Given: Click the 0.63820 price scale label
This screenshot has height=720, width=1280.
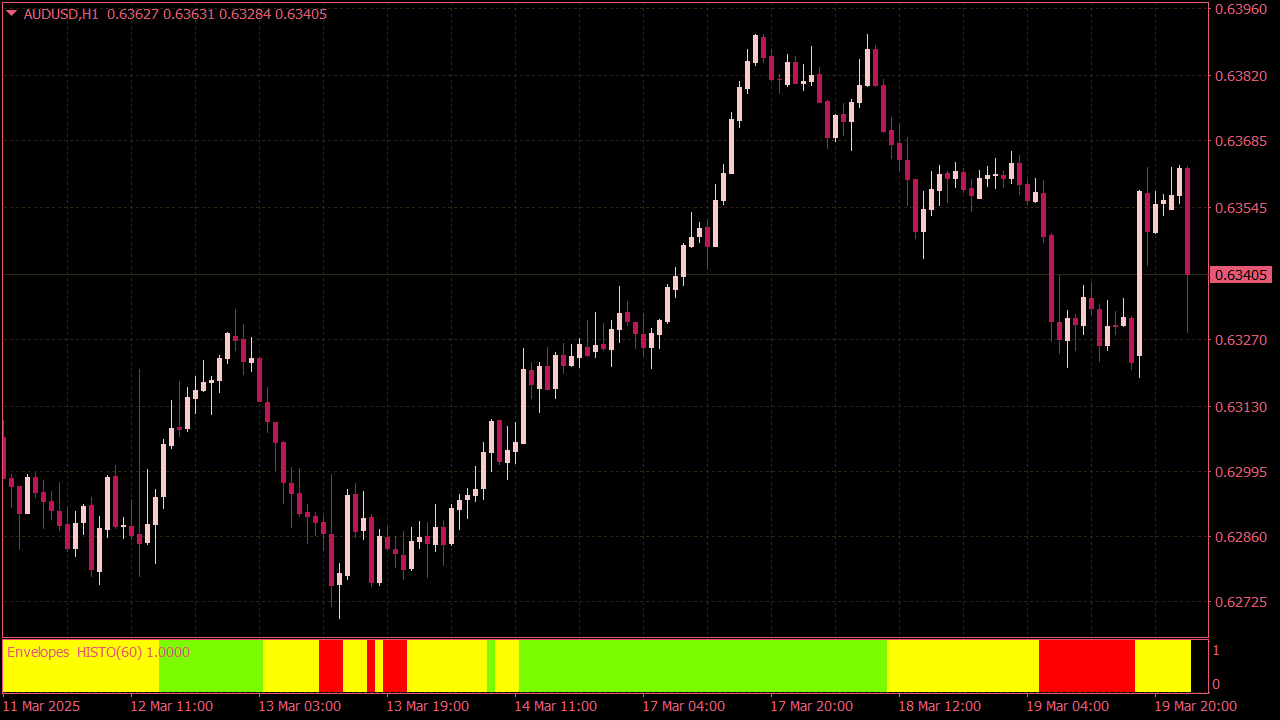Looking at the screenshot, I should point(1241,75).
